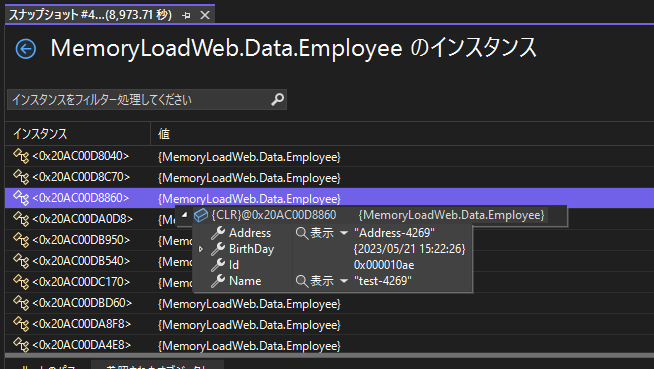Go back with the blue arrow icon
This screenshot has height=369, width=654.
pyautogui.click(x=25, y=49)
